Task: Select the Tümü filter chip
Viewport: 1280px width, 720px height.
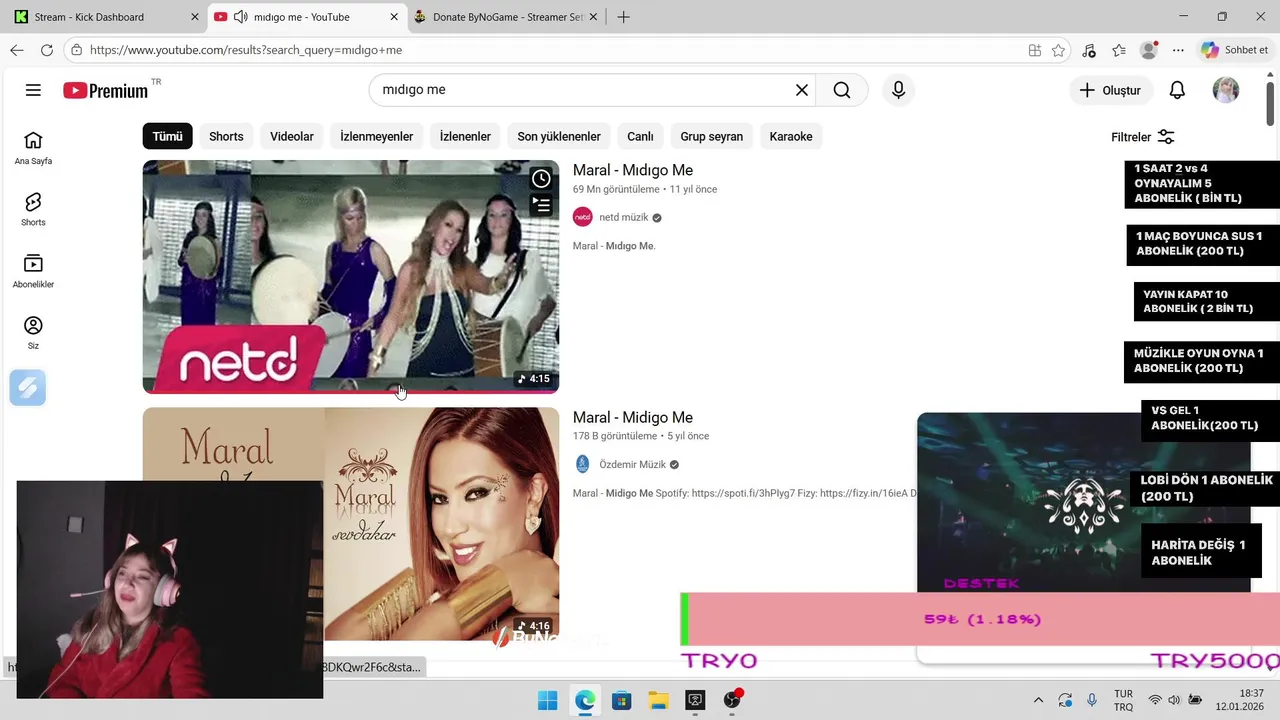Action: click(167, 136)
